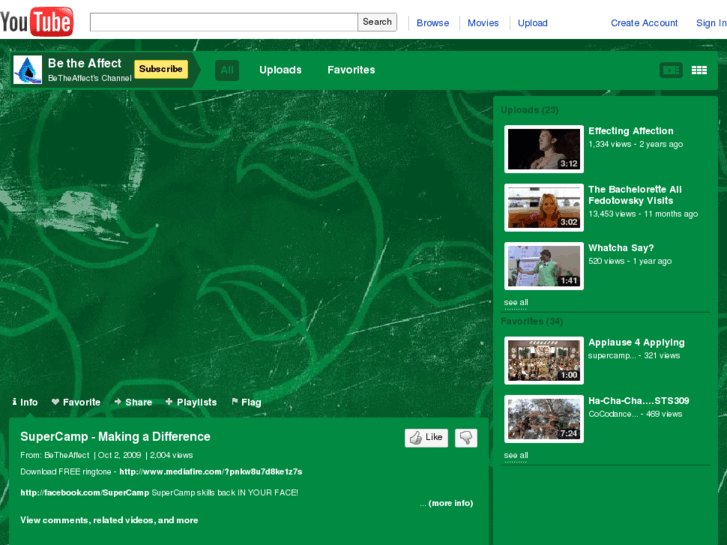Click the thumbs down dislike icon

click(x=466, y=437)
